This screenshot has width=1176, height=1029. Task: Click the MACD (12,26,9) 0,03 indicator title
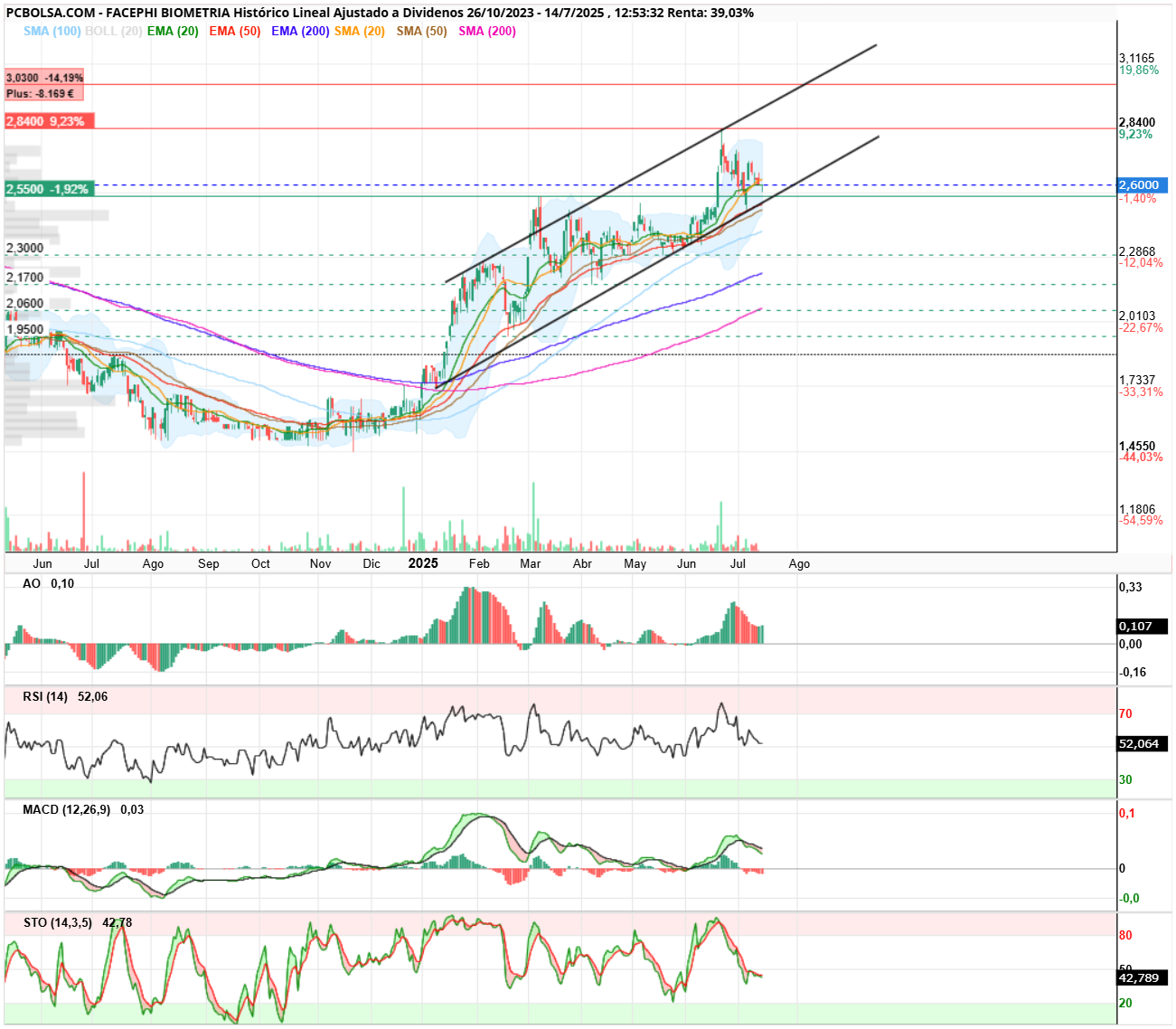(x=83, y=810)
